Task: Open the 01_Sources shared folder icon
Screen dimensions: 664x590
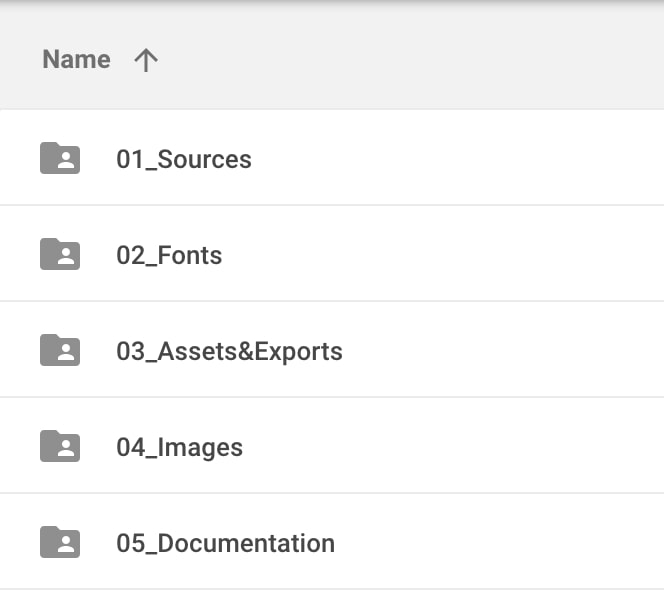Action: coord(60,159)
